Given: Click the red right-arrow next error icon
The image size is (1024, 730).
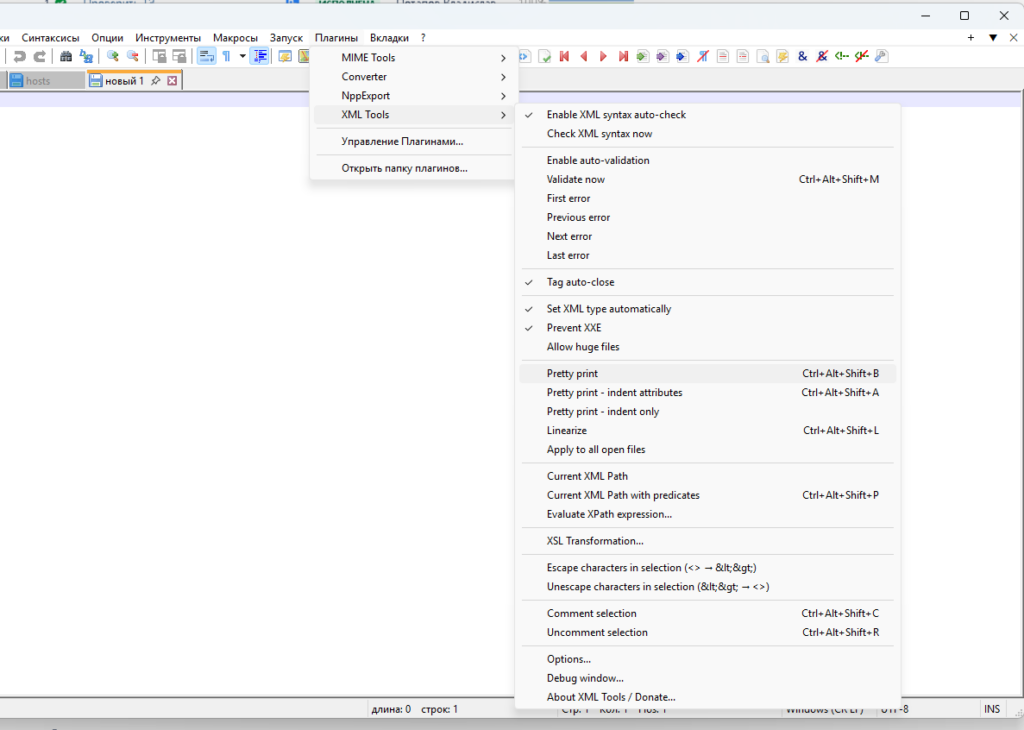Looking at the screenshot, I should click(603, 56).
